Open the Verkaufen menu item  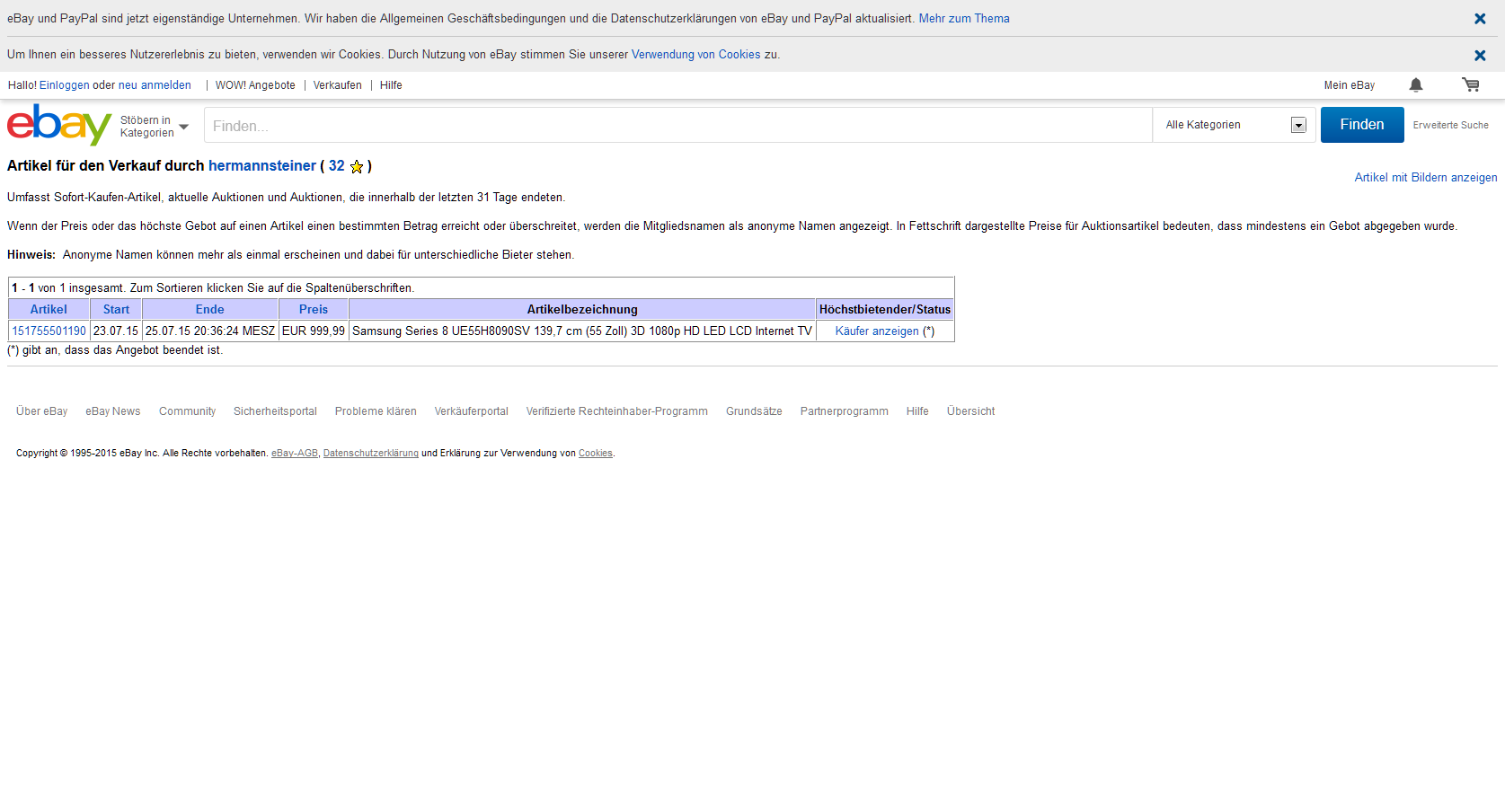[337, 85]
